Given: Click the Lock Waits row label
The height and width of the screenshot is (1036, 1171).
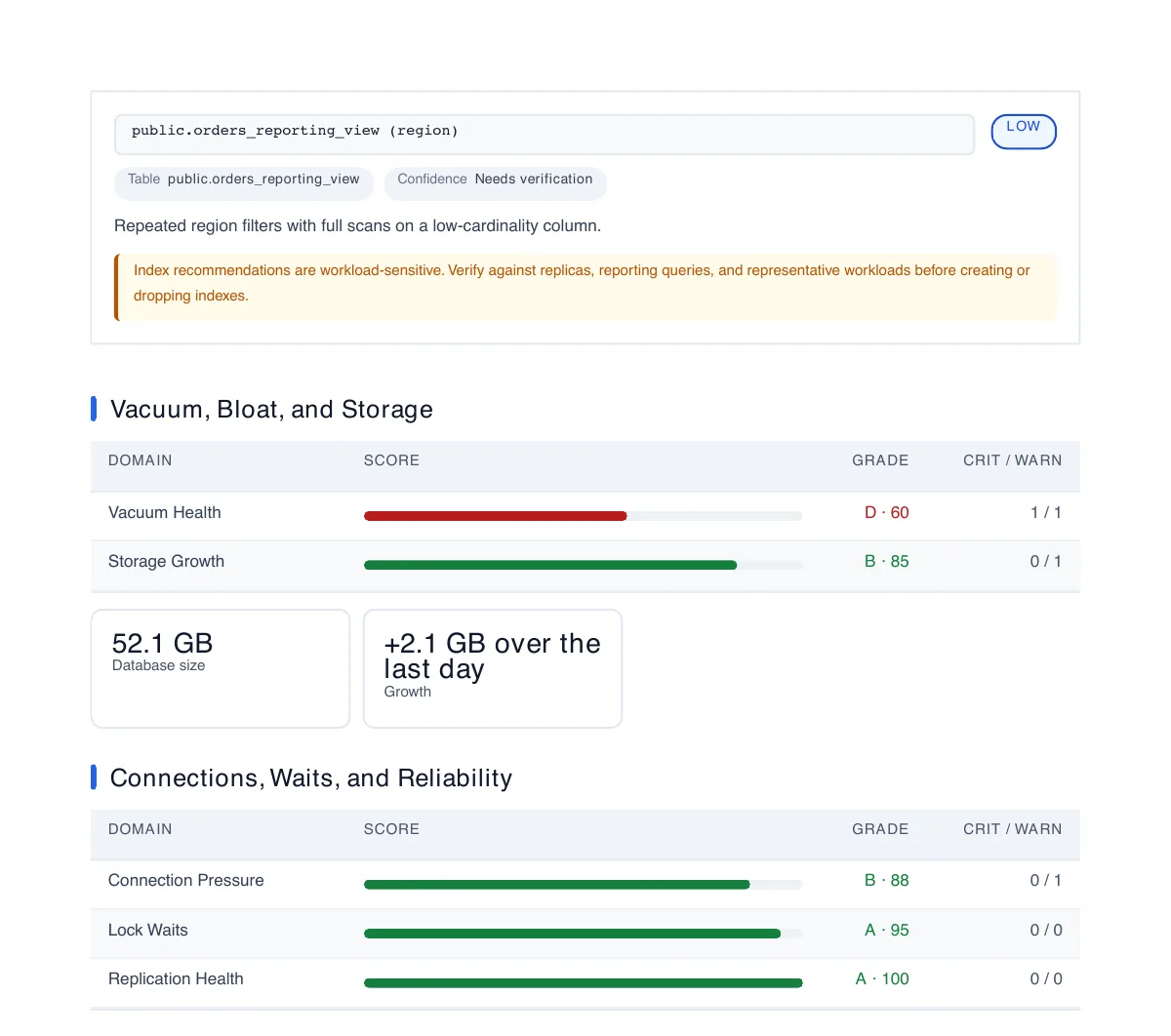Looking at the screenshot, I should pos(148,930).
